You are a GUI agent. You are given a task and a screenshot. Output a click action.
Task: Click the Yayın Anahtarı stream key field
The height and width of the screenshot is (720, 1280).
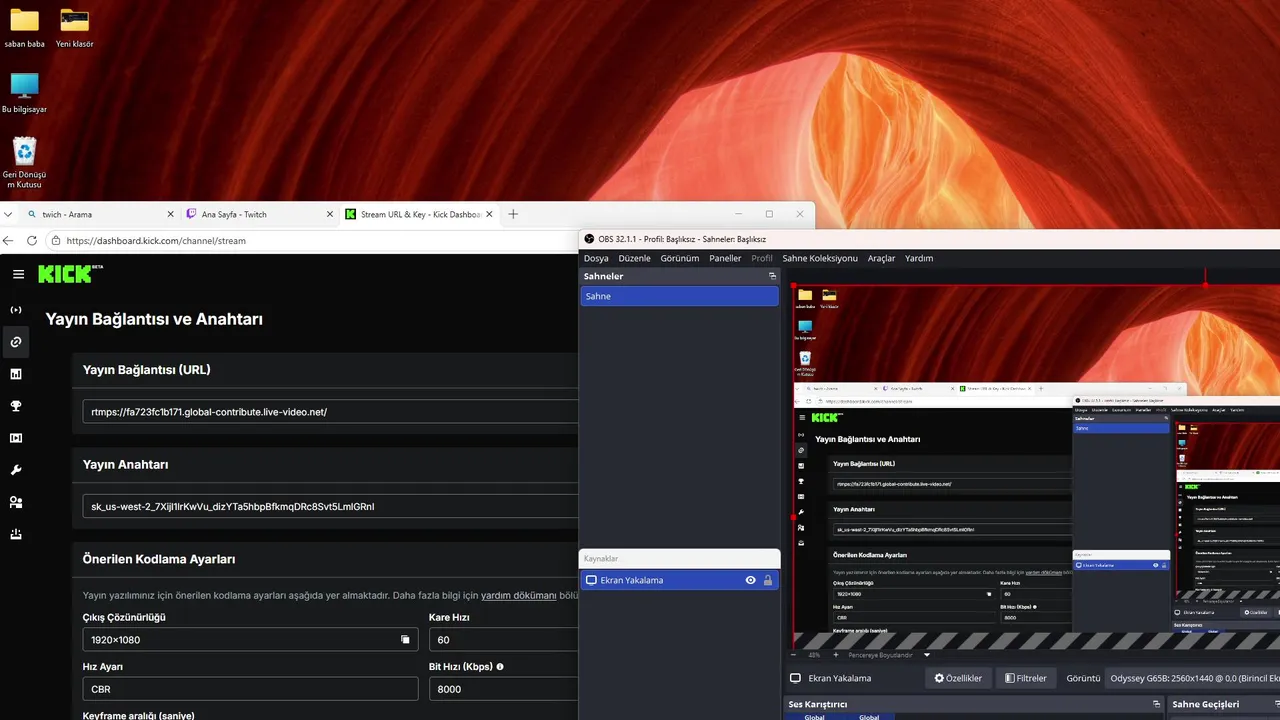click(x=330, y=507)
